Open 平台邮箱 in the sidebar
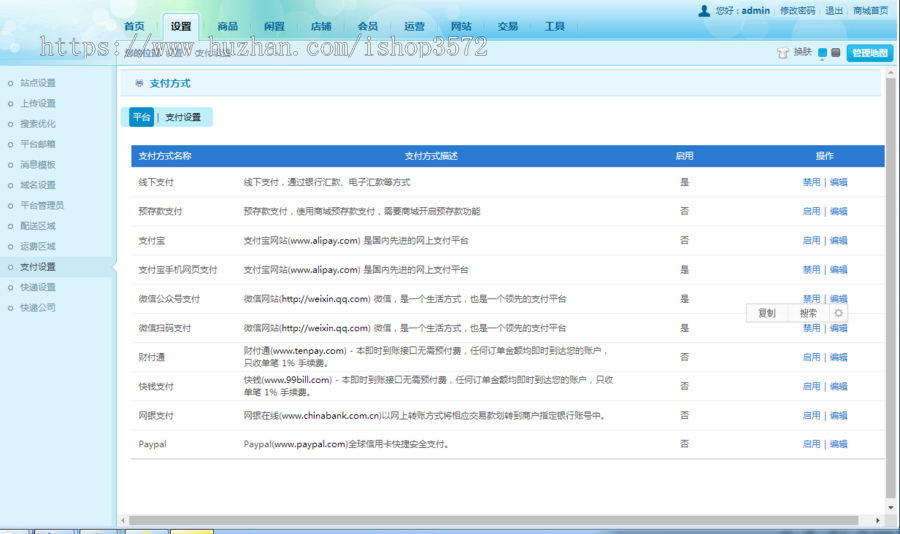The width and height of the screenshot is (900, 534). coord(38,144)
